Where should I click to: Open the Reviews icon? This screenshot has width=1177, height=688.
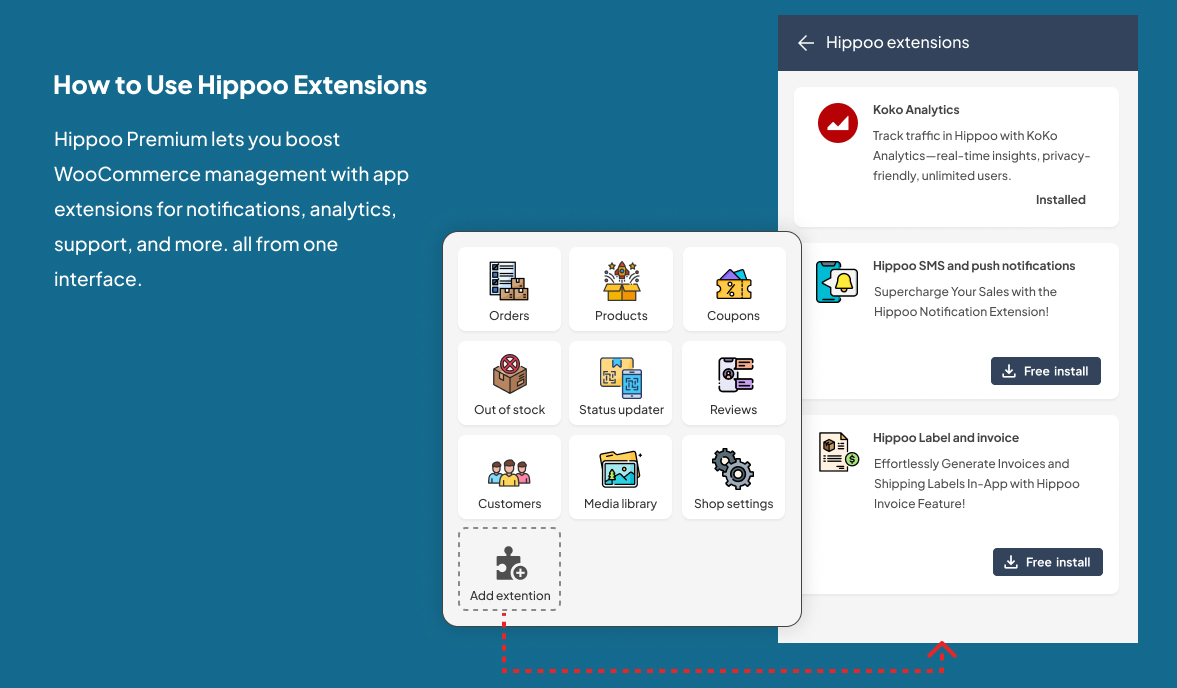[x=735, y=374]
